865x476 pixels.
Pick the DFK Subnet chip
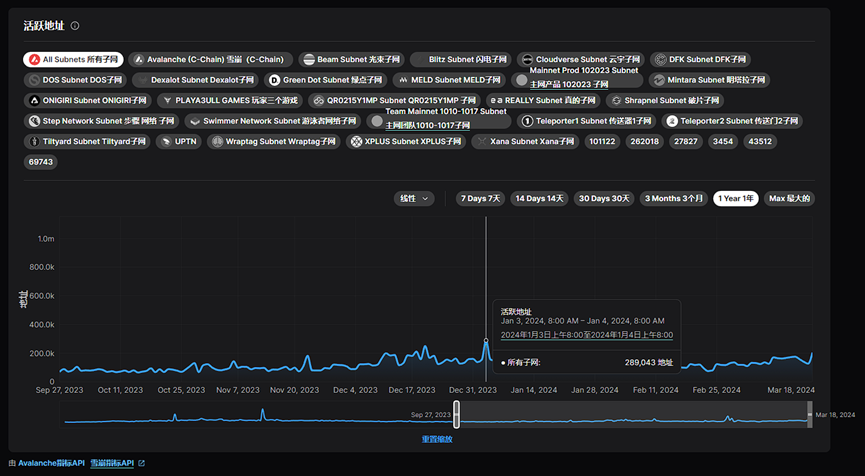pyautogui.click(x=700, y=60)
